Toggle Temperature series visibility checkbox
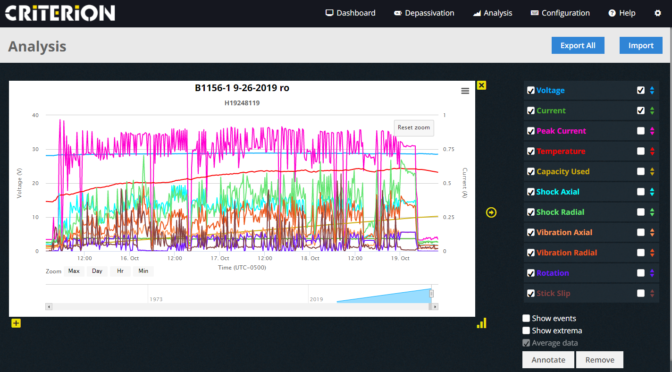 click(531, 151)
